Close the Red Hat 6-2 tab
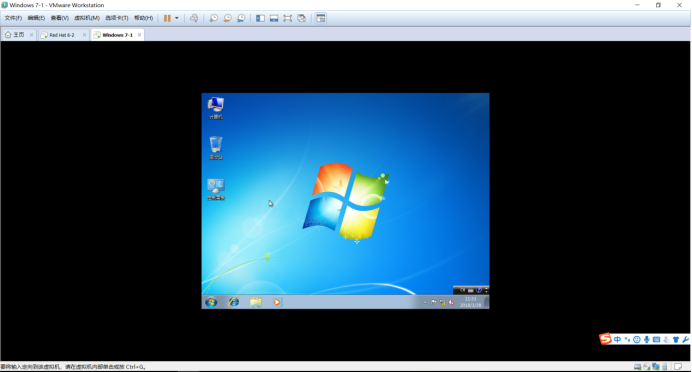The width and height of the screenshot is (692, 372). (84, 34)
